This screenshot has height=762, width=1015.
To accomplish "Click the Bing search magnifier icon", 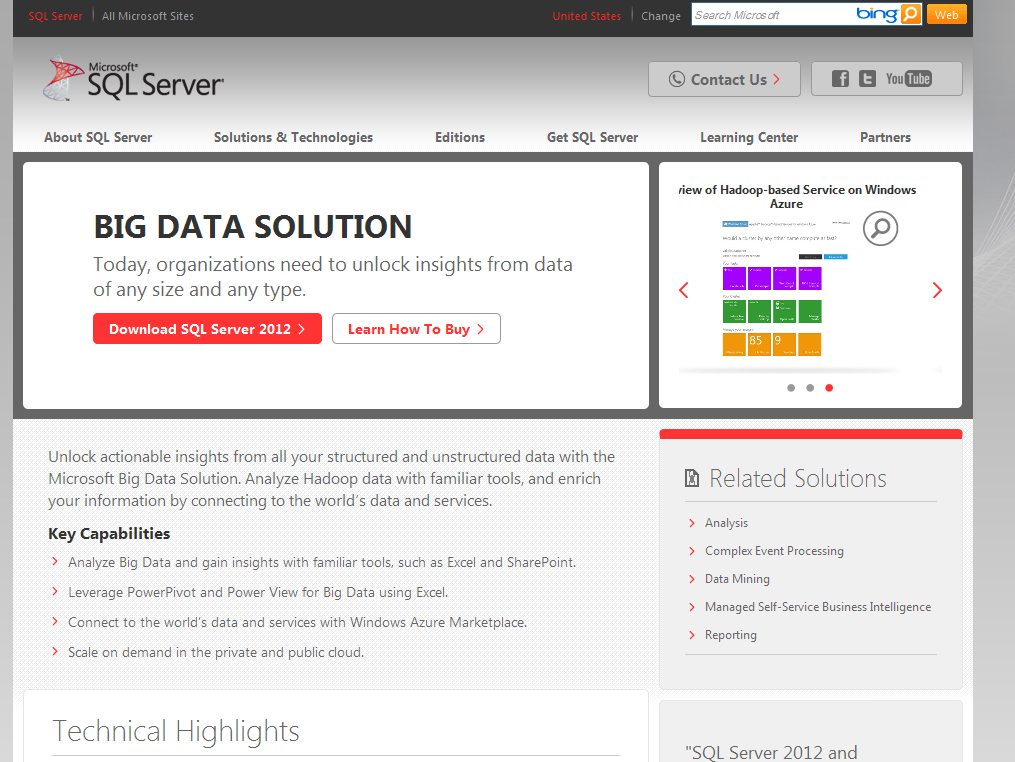I will point(911,14).
